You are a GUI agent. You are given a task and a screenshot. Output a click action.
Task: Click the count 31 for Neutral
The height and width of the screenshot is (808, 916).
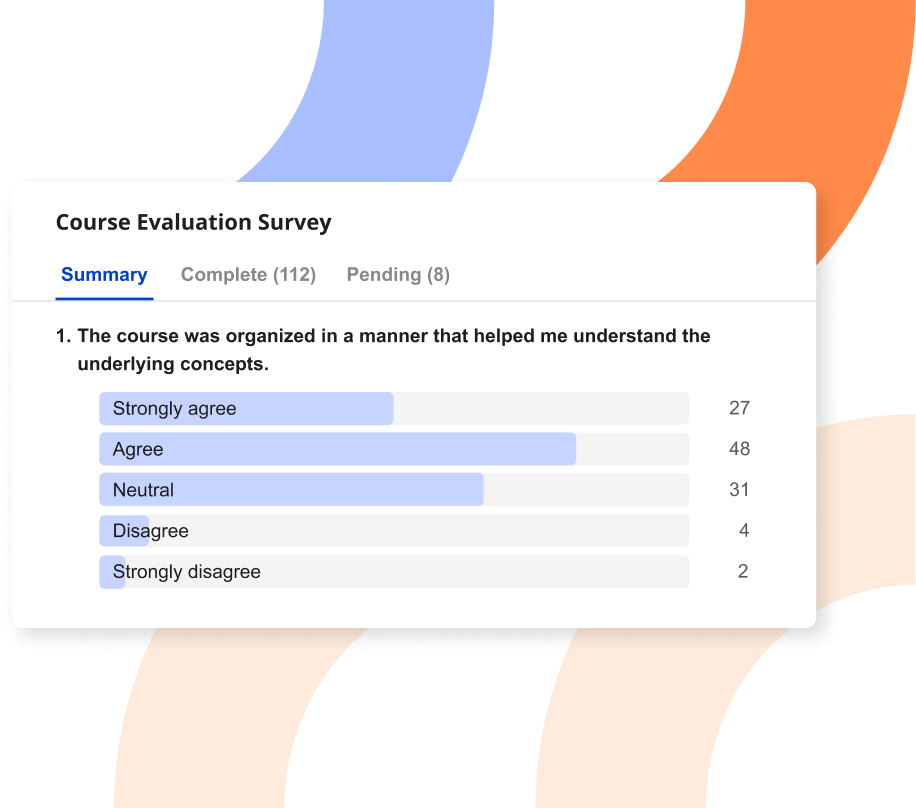click(739, 490)
